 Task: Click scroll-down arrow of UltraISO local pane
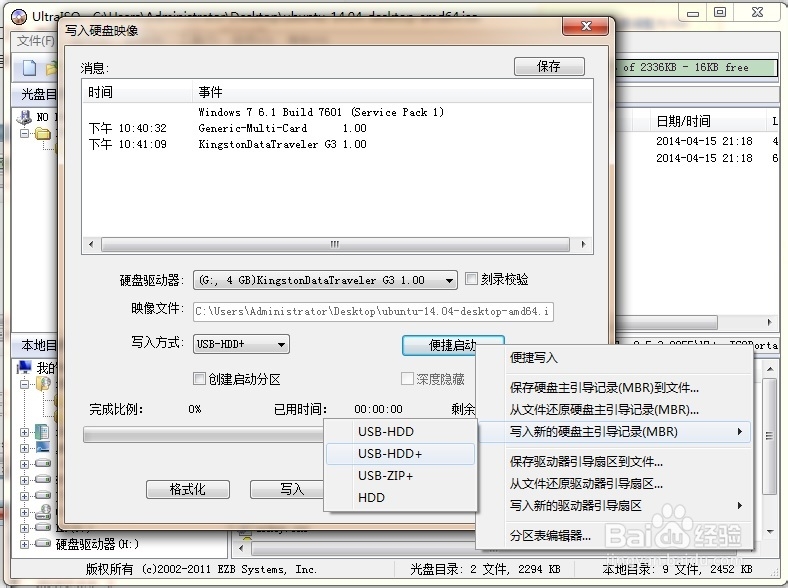click(x=769, y=531)
